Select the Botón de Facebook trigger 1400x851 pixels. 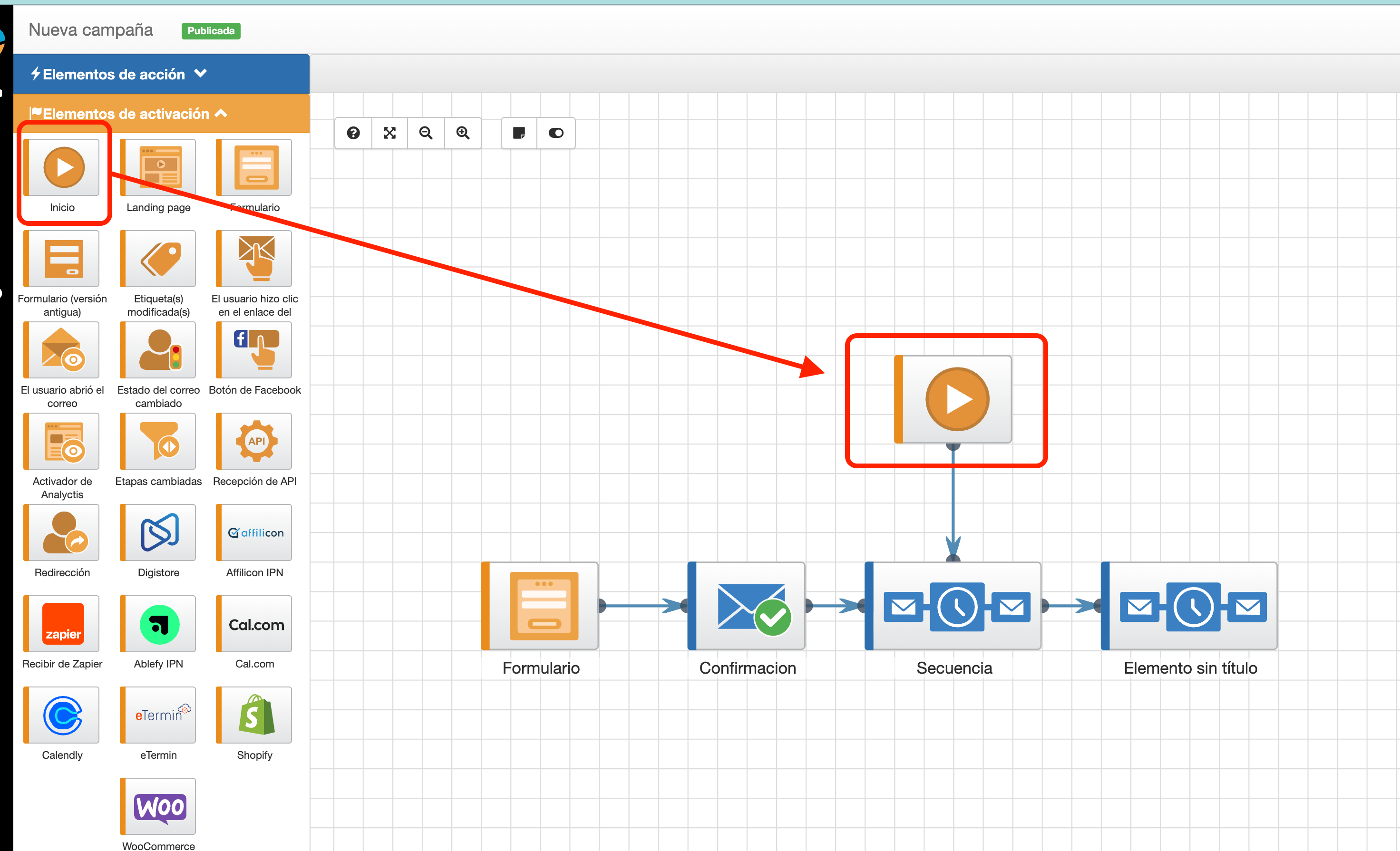256,350
